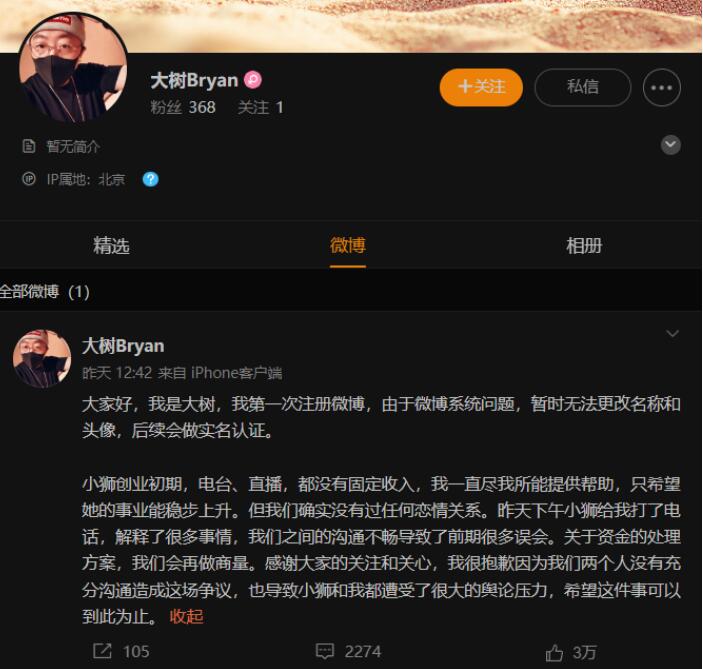Switch to the 相册 tab
Viewport: 703px width, 669px height.
coord(584,246)
